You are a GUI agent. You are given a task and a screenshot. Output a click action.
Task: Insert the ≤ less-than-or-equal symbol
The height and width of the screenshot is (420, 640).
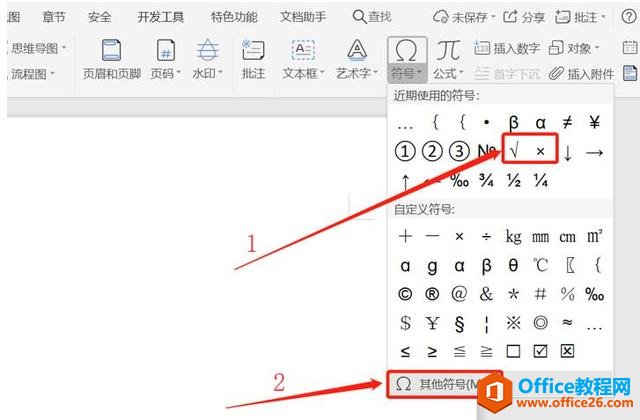pos(405,351)
